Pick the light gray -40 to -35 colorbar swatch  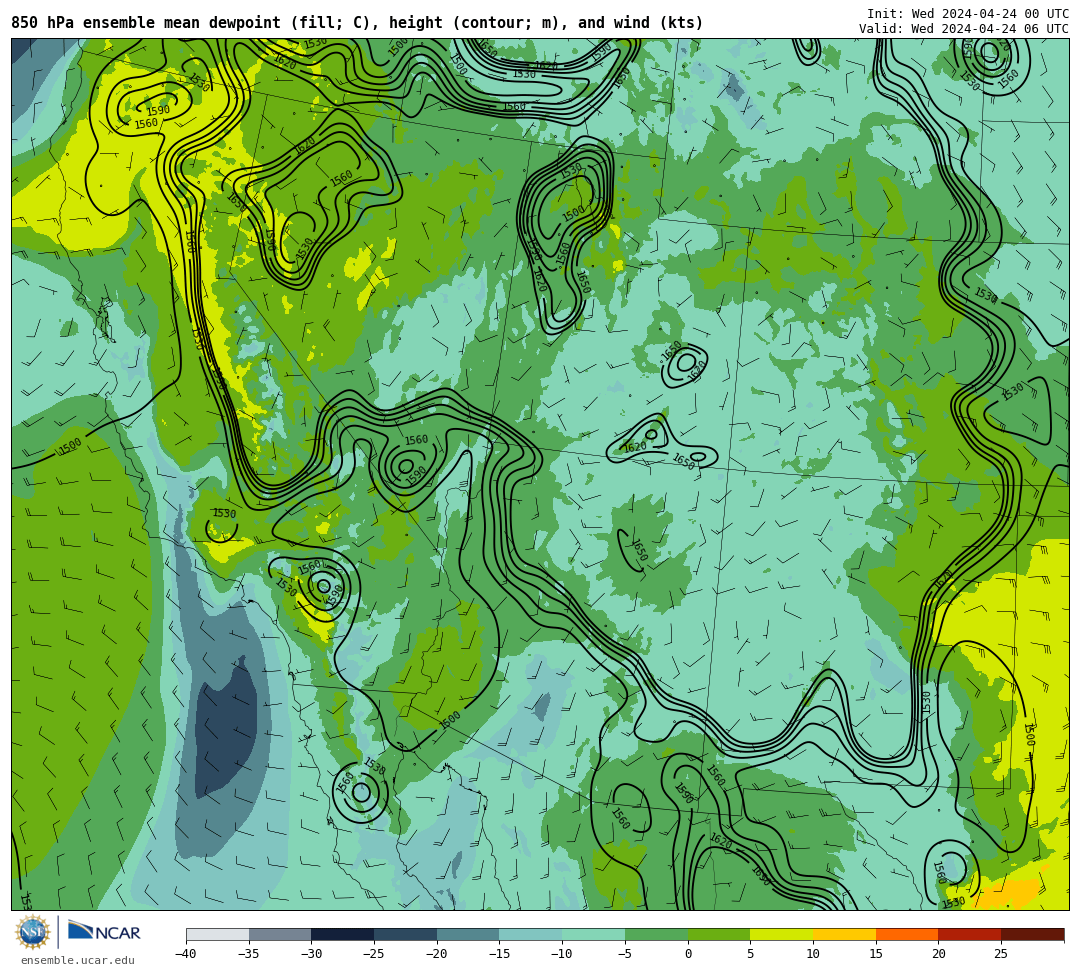pyautogui.click(x=218, y=934)
